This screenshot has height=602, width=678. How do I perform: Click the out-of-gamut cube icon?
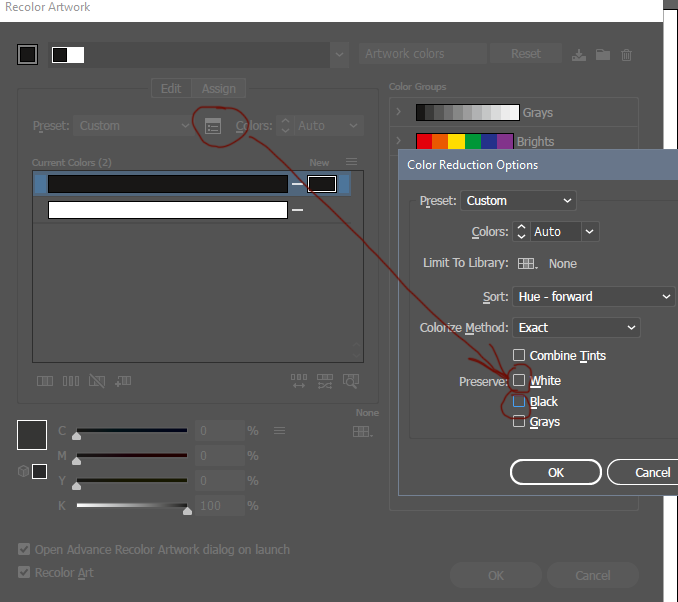[23, 471]
